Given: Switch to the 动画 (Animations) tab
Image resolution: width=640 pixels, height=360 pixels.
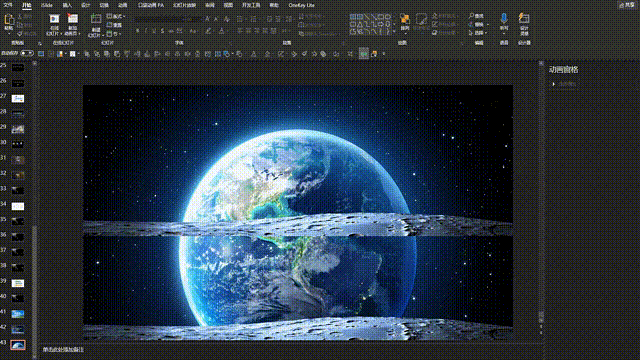Looking at the screenshot, I should [x=122, y=5].
